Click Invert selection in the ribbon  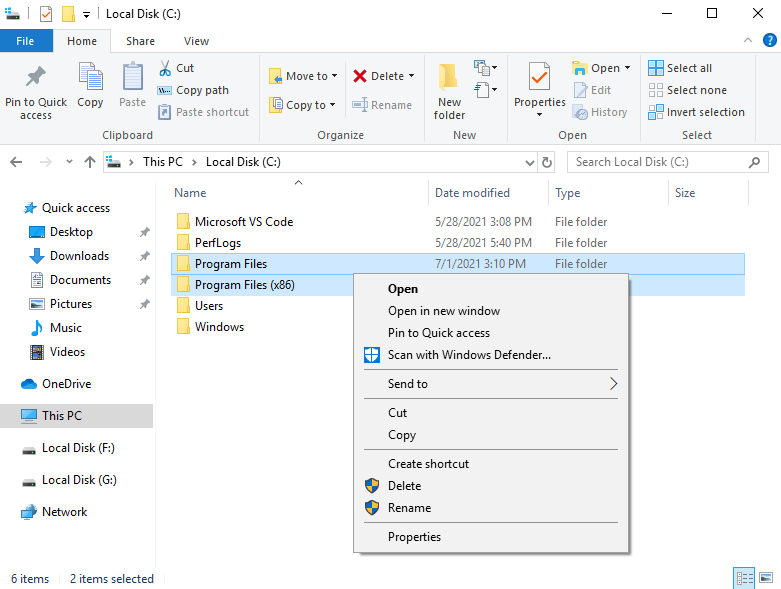click(696, 112)
